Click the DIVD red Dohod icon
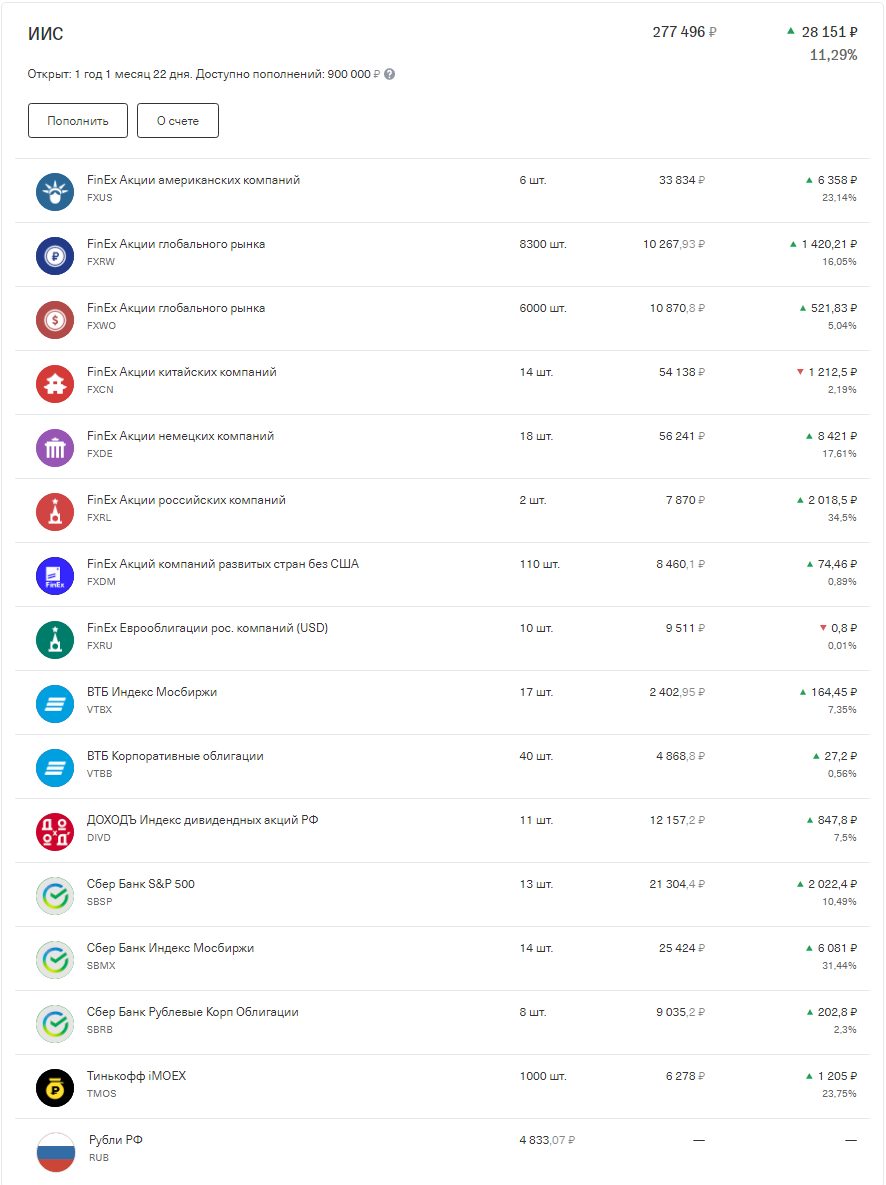 [x=55, y=832]
